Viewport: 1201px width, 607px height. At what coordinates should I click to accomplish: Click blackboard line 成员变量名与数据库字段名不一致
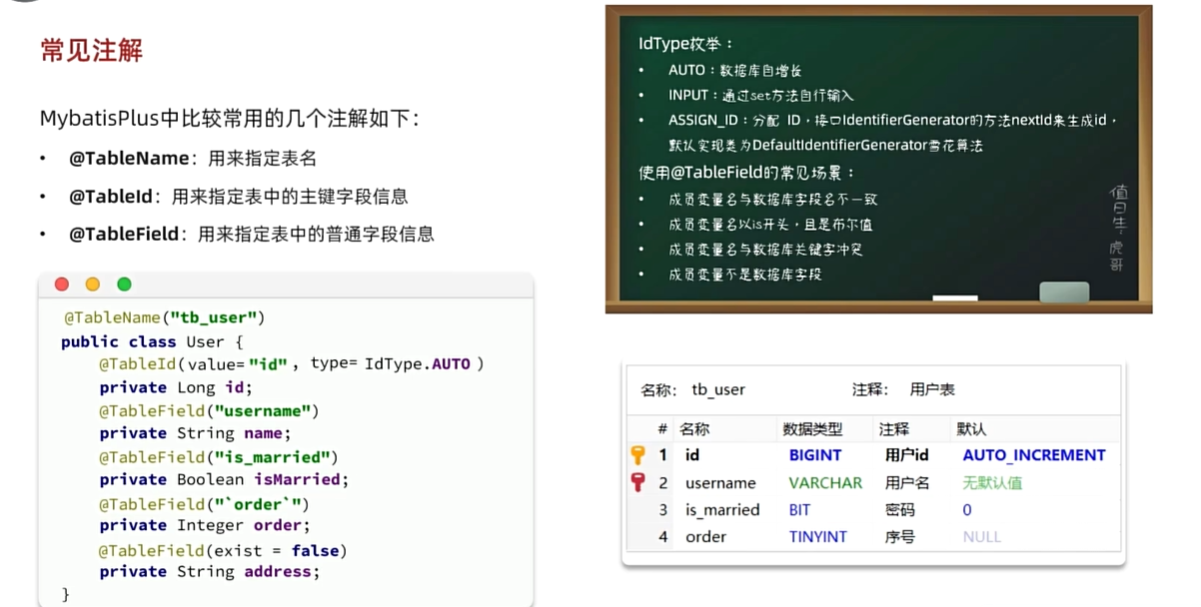[773, 199]
